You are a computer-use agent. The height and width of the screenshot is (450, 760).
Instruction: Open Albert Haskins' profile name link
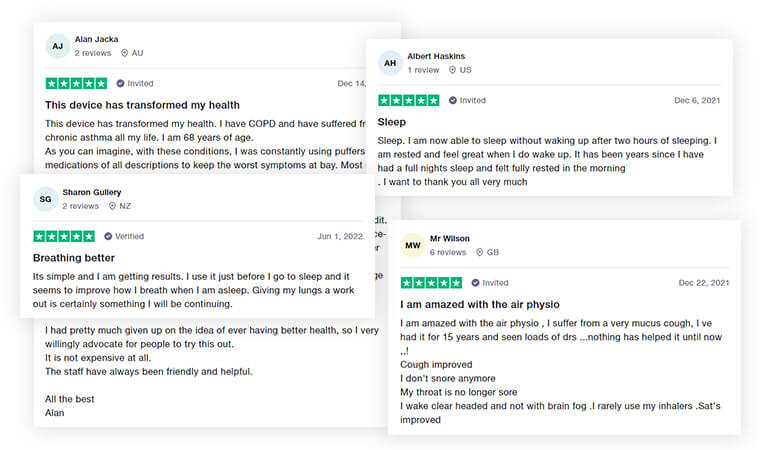point(436,56)
